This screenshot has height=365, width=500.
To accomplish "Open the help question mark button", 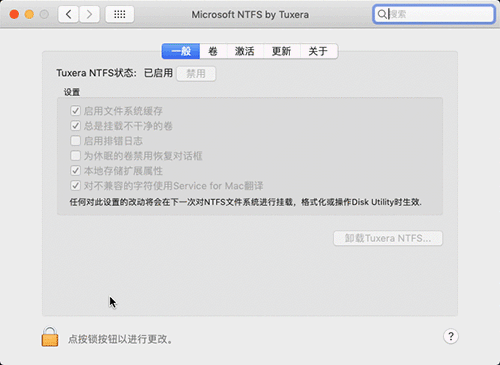I will point(451,336).
